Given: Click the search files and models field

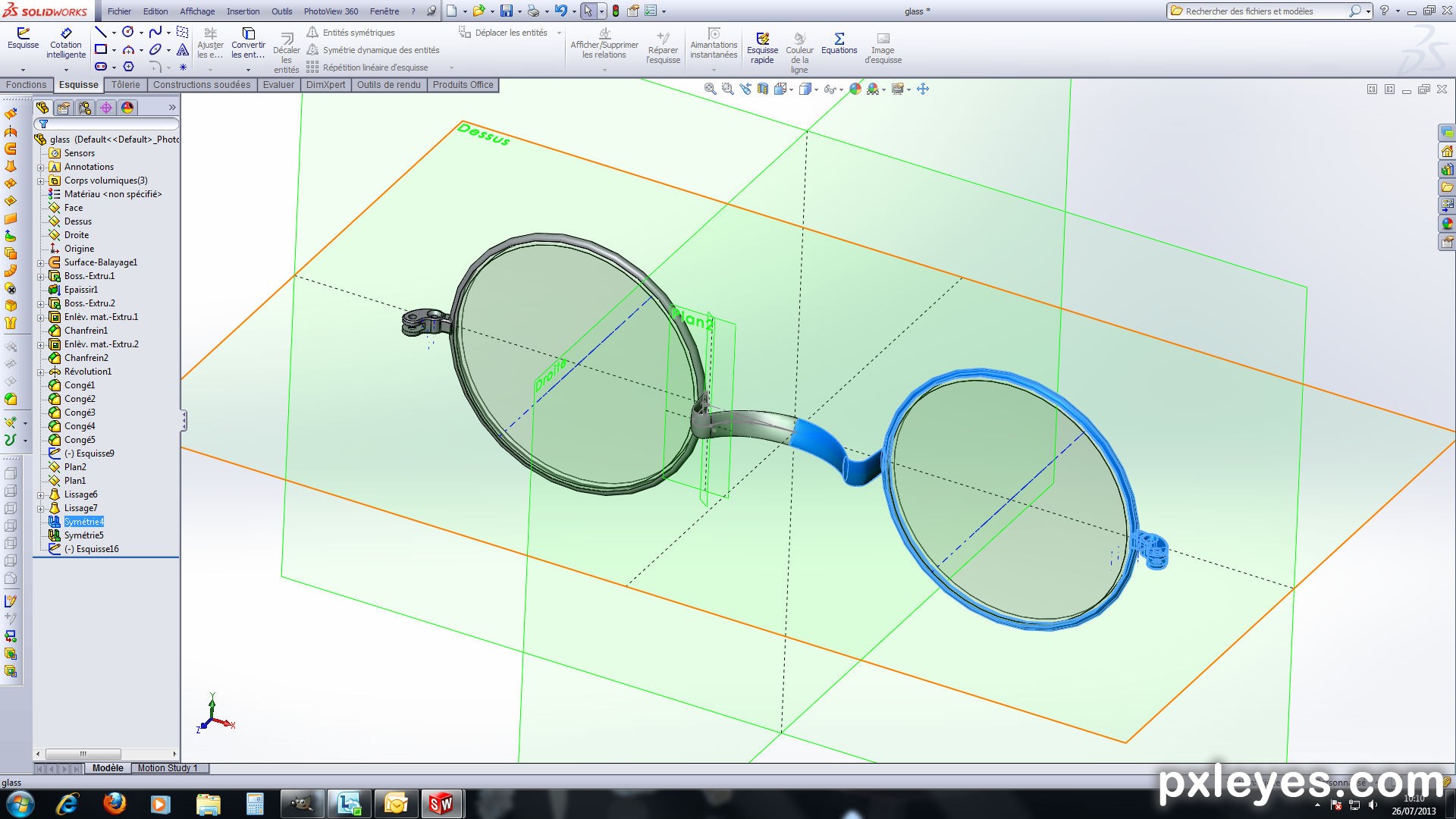Looking at the screenshot, I should 1259,11.
